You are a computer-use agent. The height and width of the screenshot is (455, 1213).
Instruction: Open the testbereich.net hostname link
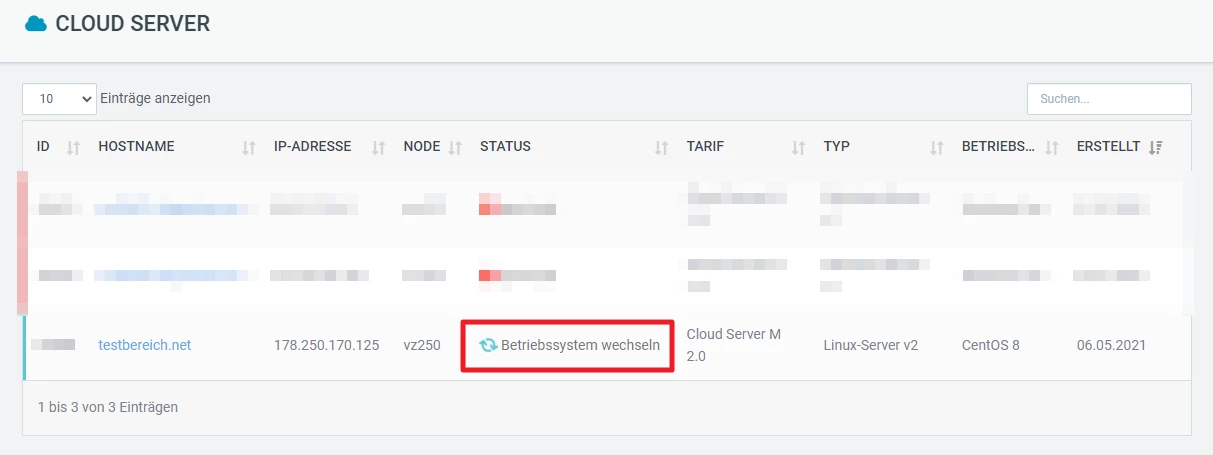click(144, 345)
